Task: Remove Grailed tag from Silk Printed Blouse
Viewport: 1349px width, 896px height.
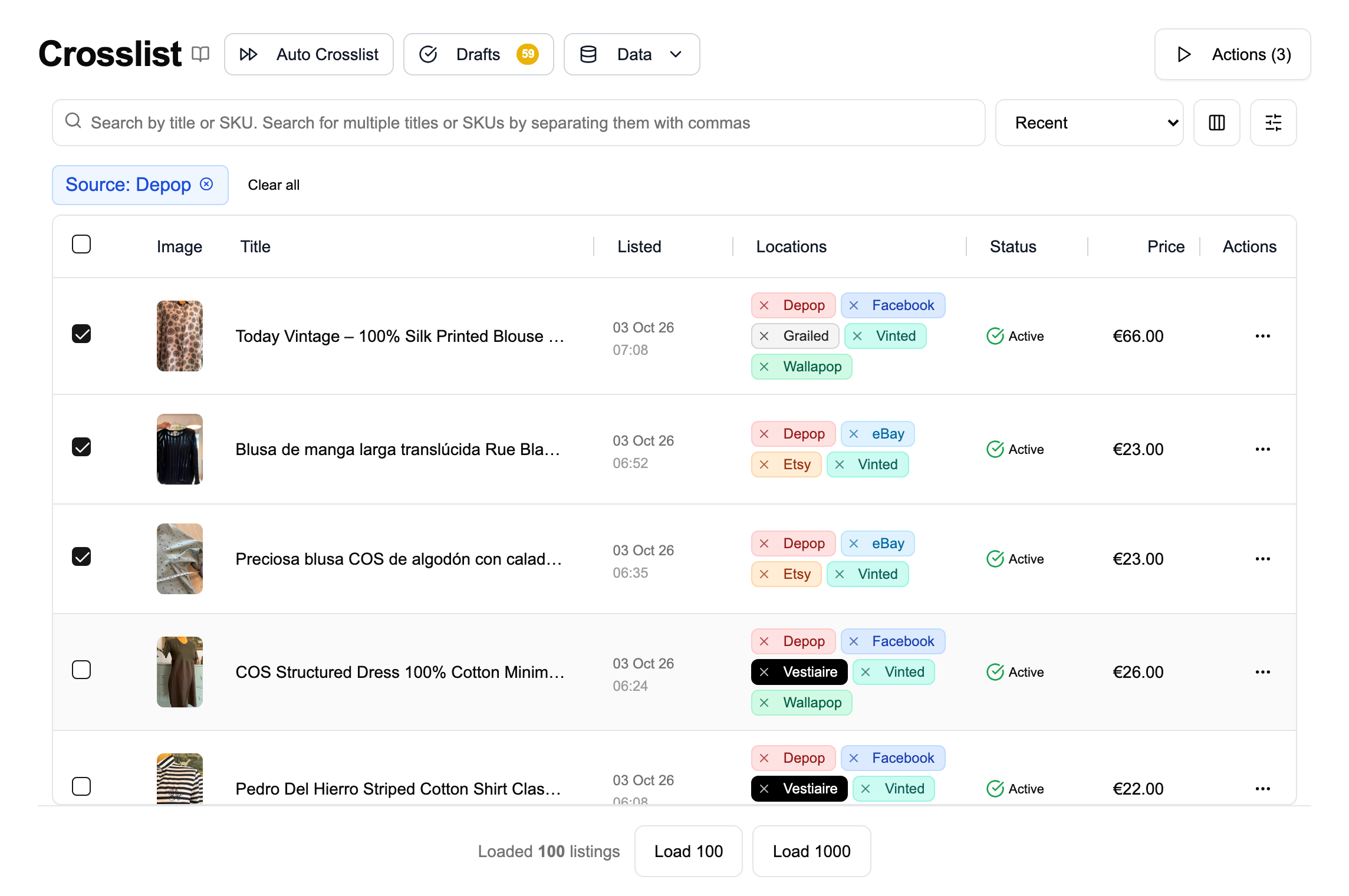Action: [x=764, y=336]
